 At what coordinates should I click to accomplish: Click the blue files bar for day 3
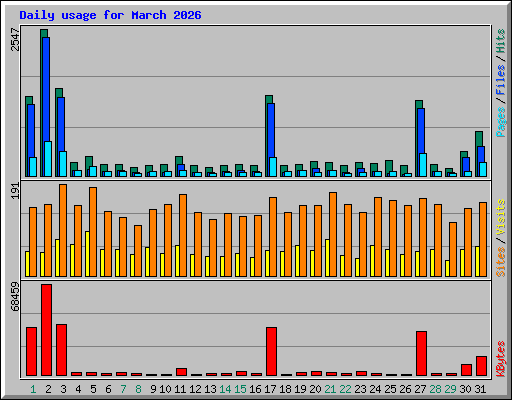pyautogui.click(x=61, y=123)
